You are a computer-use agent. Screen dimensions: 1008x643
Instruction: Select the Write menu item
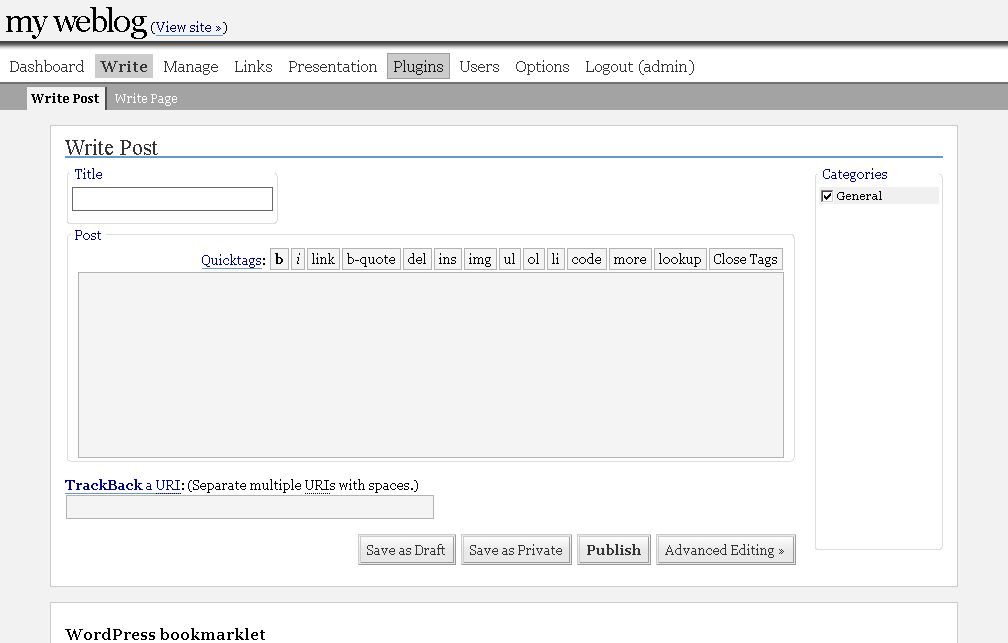click(x=124, y=66)
